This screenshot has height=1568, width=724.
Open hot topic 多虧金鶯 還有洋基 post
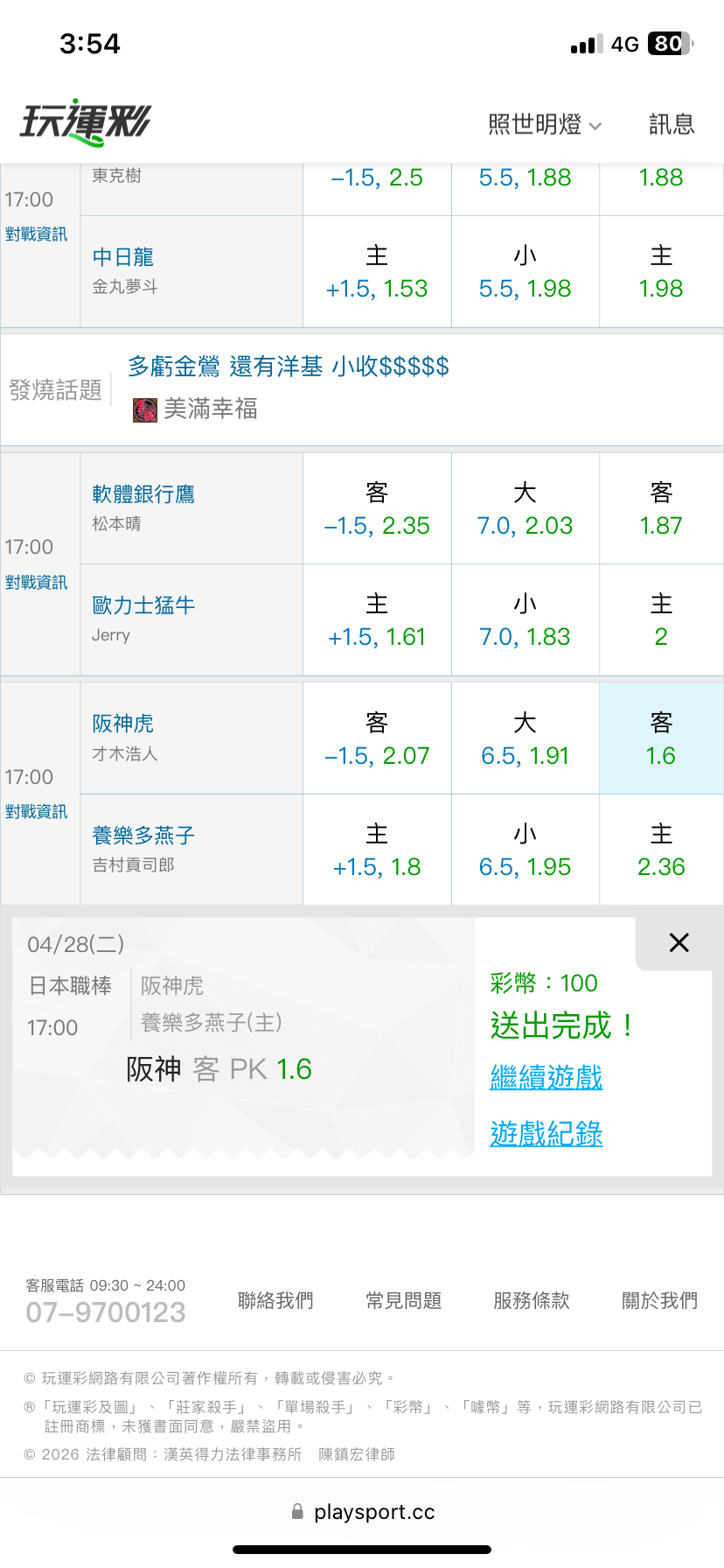pyautogui.click(x=289, y=367)
